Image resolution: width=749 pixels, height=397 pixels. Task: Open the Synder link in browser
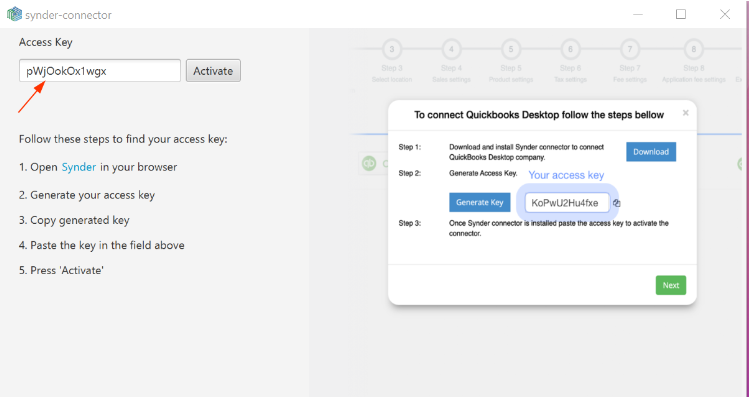pos(79,167)
